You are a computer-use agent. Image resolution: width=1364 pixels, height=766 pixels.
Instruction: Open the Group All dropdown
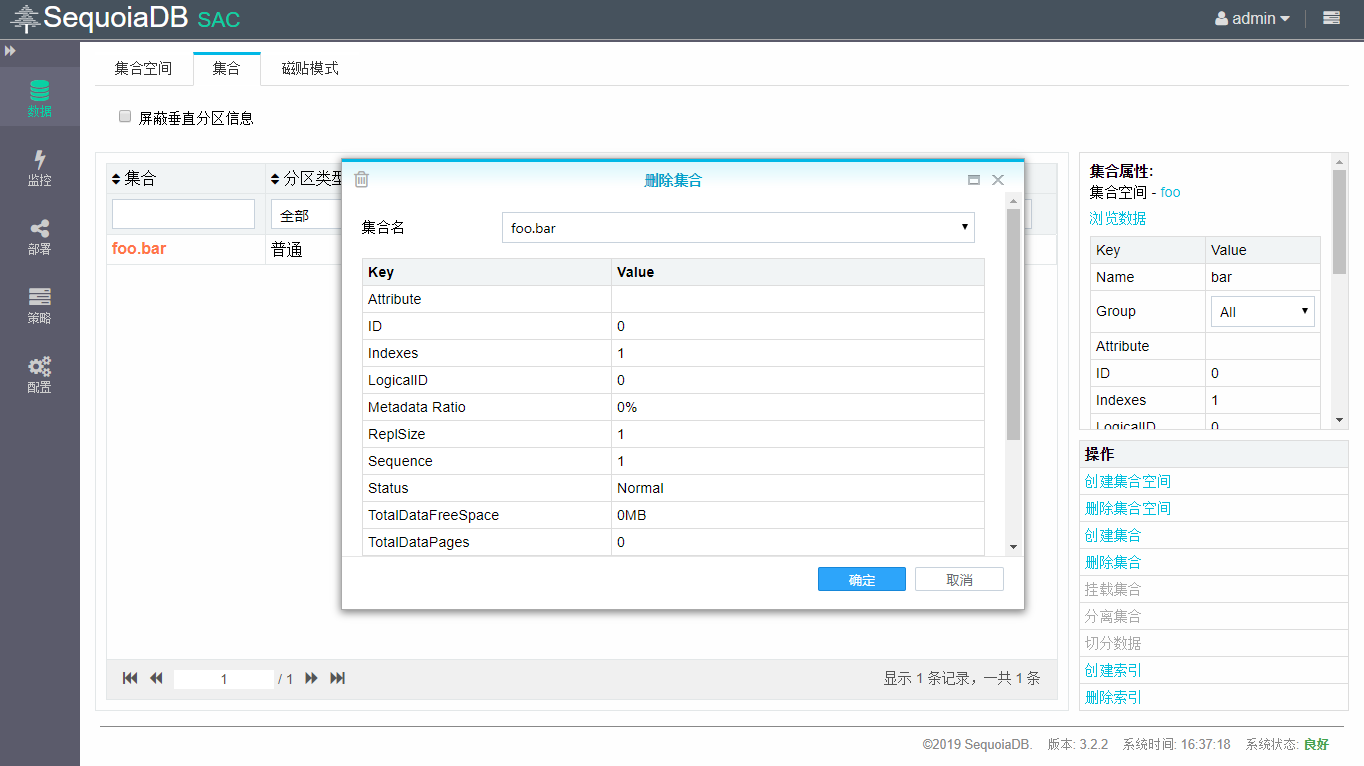(1263, 312)
